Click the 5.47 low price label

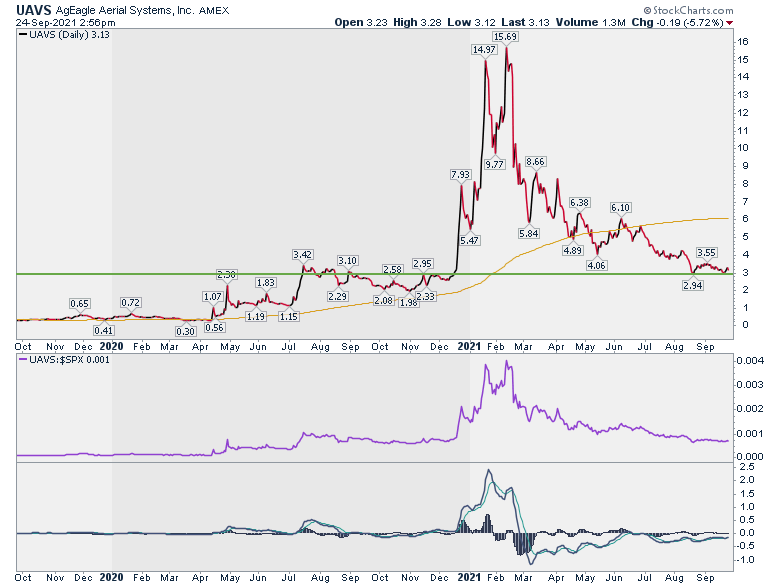469,241
